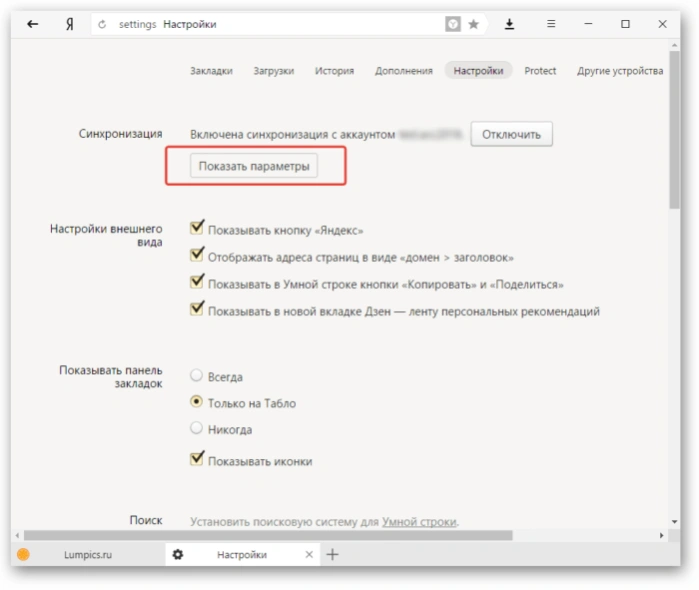Reload page with refresh icon
Image resolution: width=699 pixels, height=590 pixels.
click(x=102, y=24)
